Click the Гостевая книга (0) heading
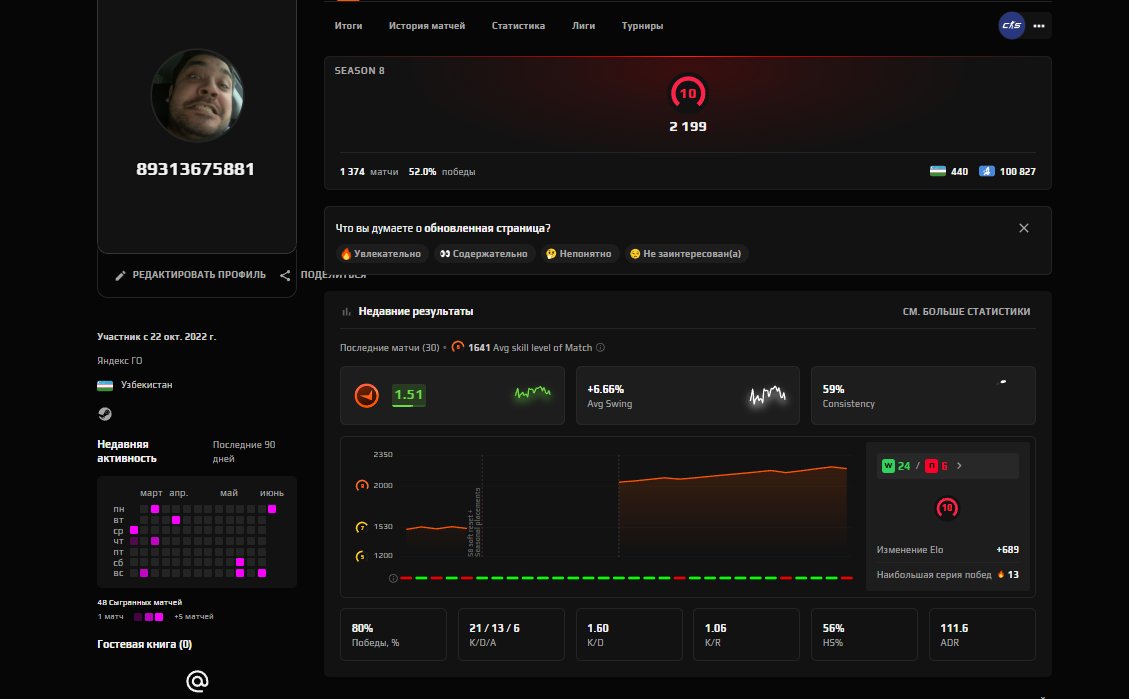This screenshot has height=699, width=1129. 145,644
